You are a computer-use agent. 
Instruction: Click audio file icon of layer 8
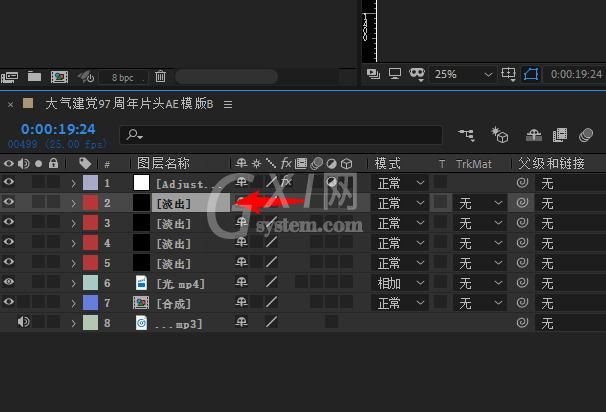coord(141,323)
